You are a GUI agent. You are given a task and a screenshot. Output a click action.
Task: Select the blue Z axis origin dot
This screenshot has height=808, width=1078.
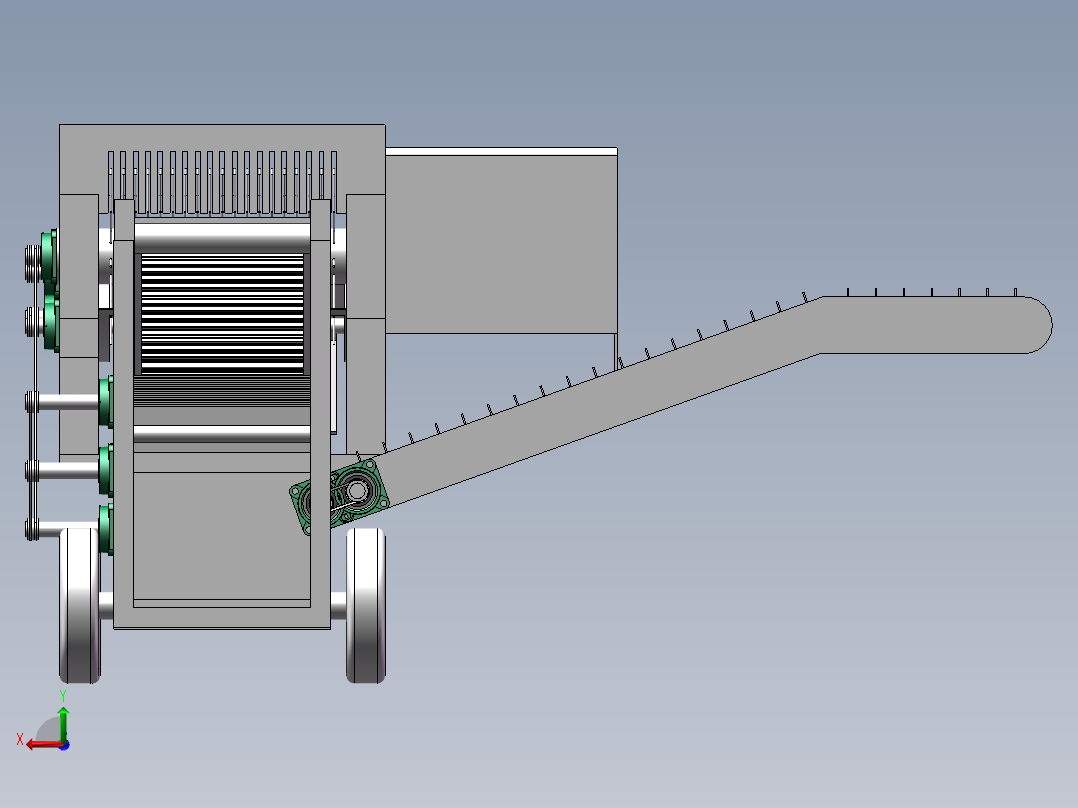click(64, 745)
